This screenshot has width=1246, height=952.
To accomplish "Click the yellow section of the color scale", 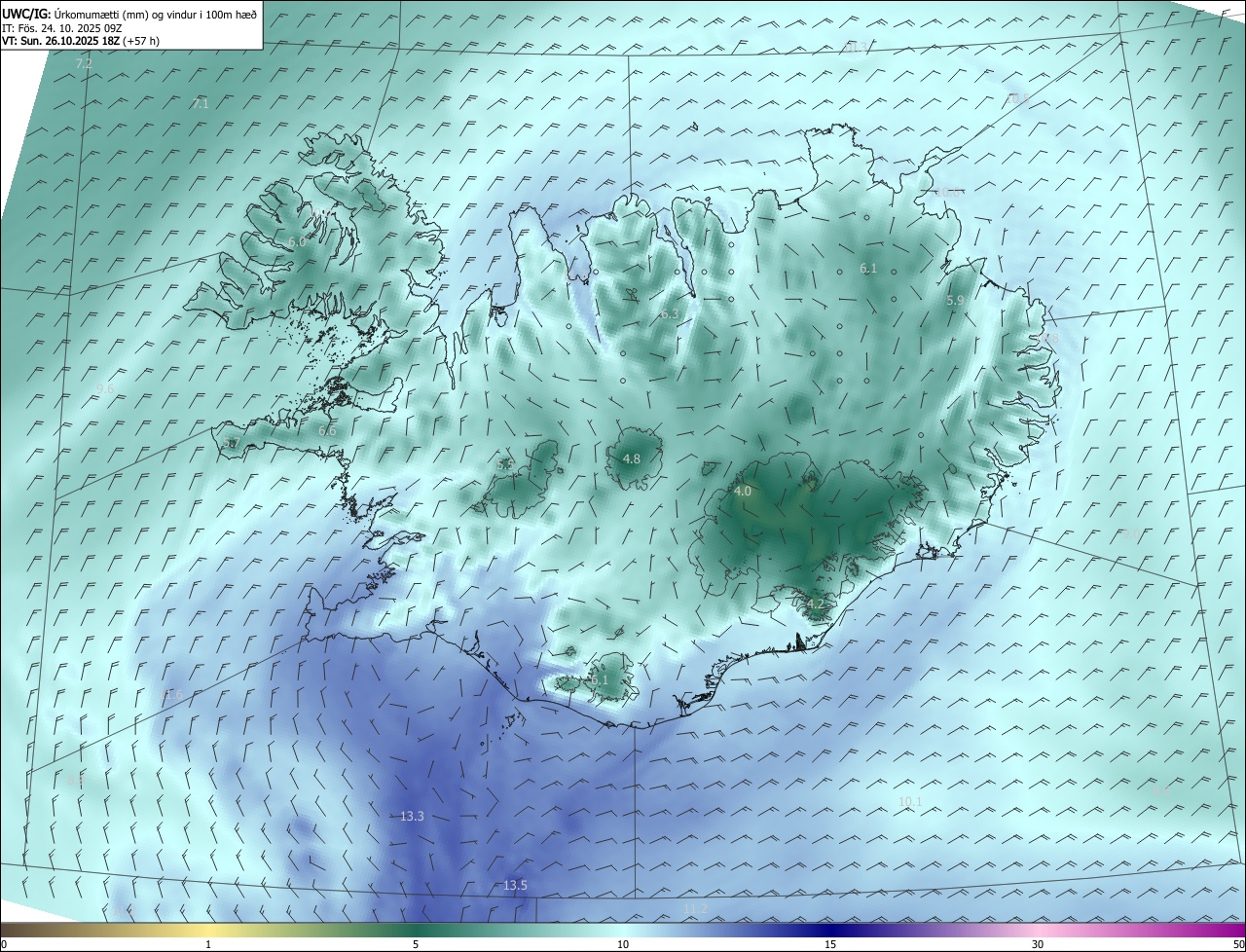I will (208, 930).
